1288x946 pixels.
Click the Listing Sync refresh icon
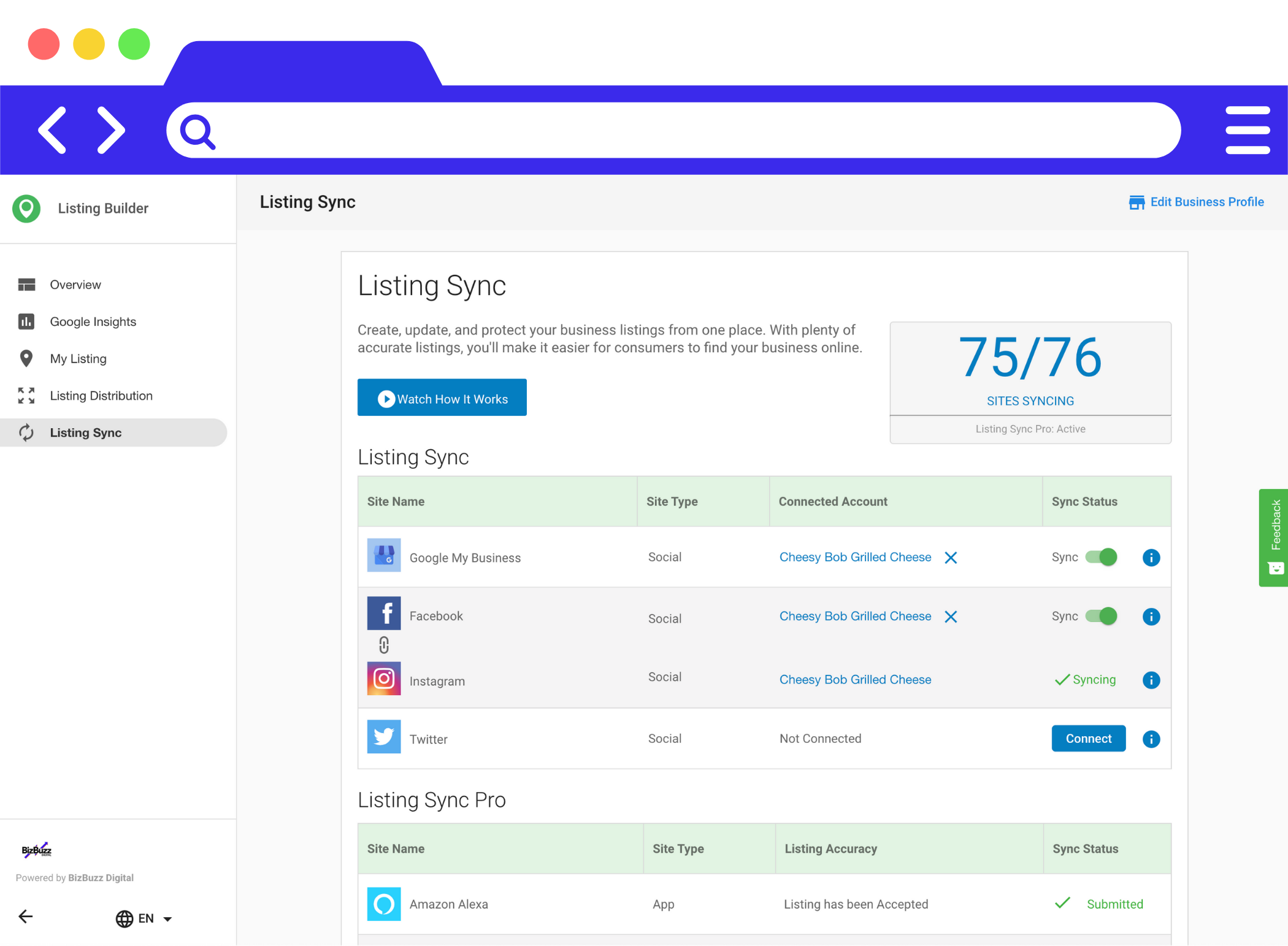[x=26, y=433]
